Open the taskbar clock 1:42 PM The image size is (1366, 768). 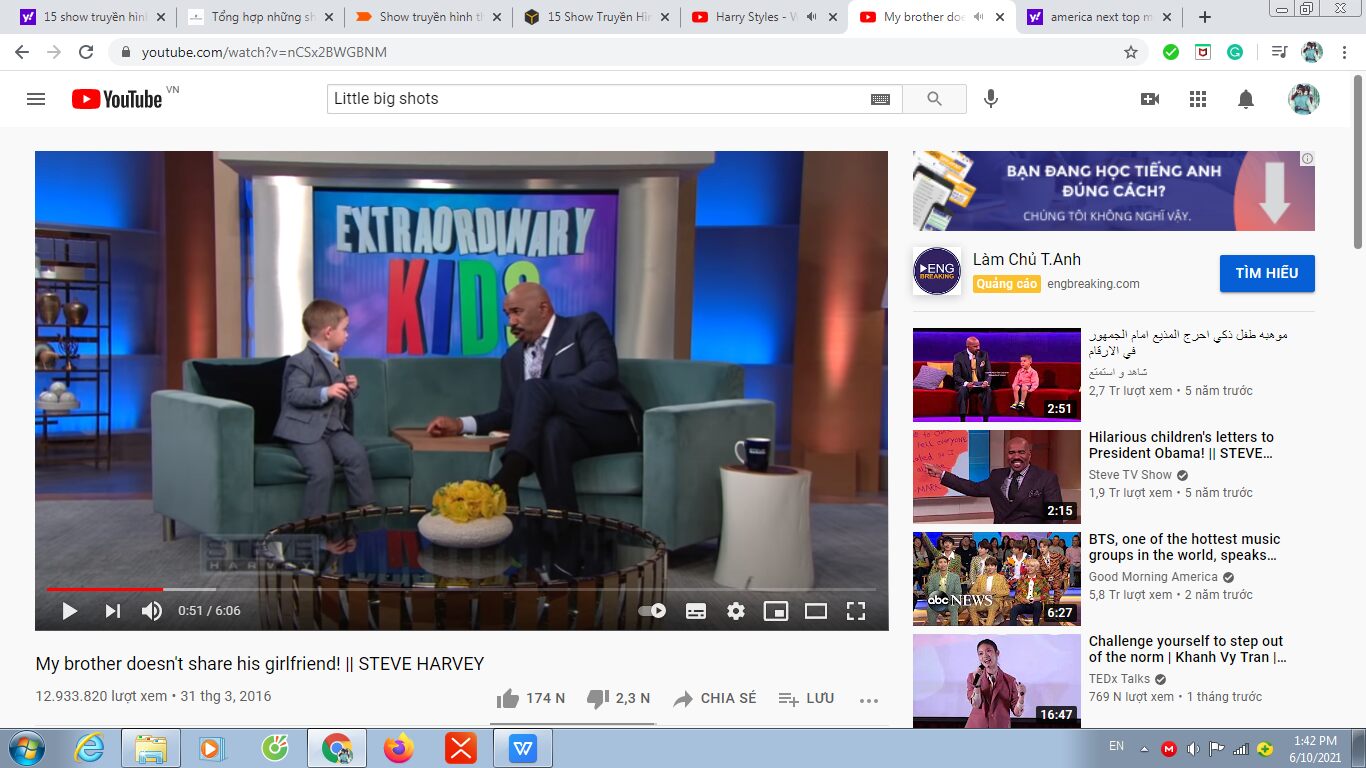pyautogui.click(x=1315, y=749)
